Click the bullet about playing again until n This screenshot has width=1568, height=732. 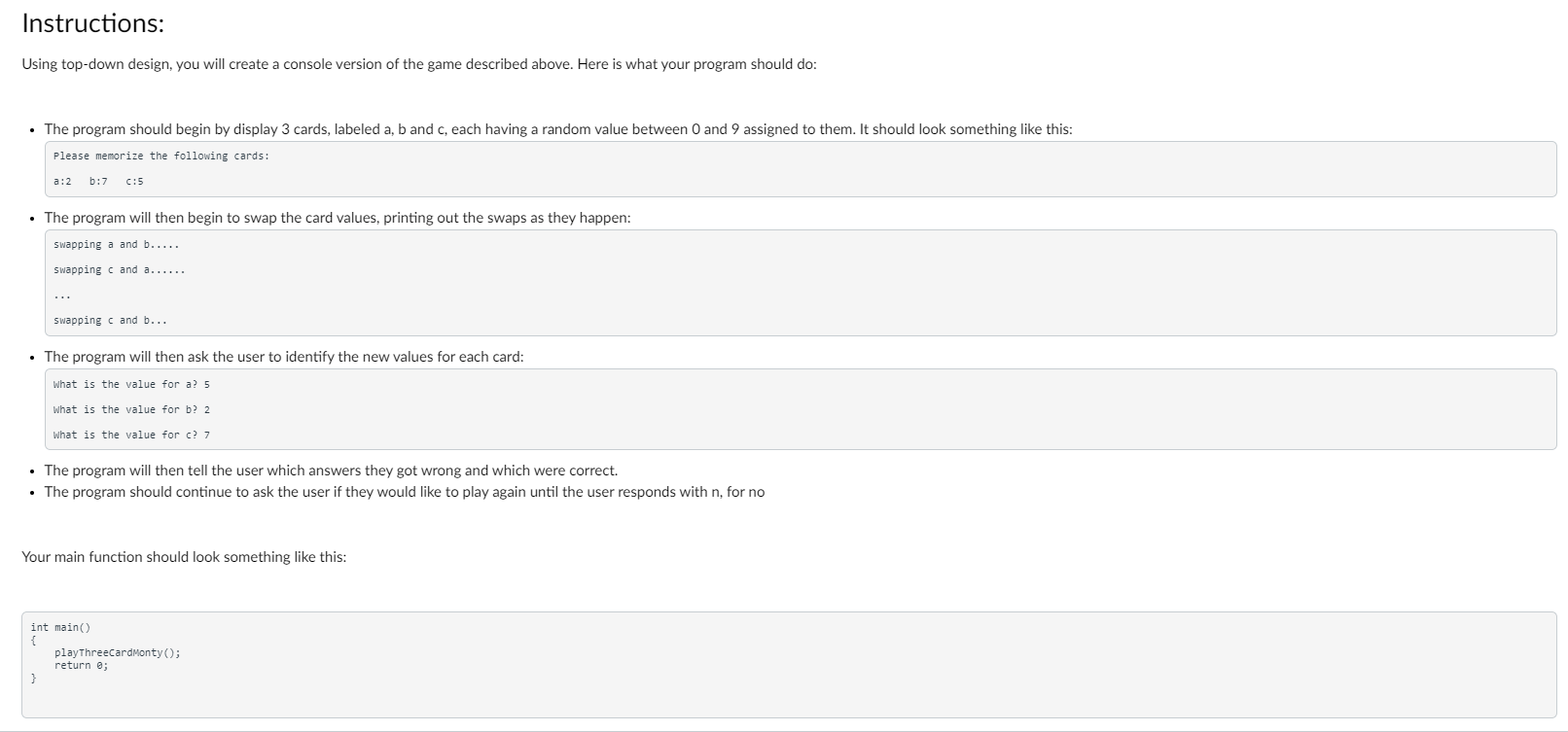pos(405,492)
